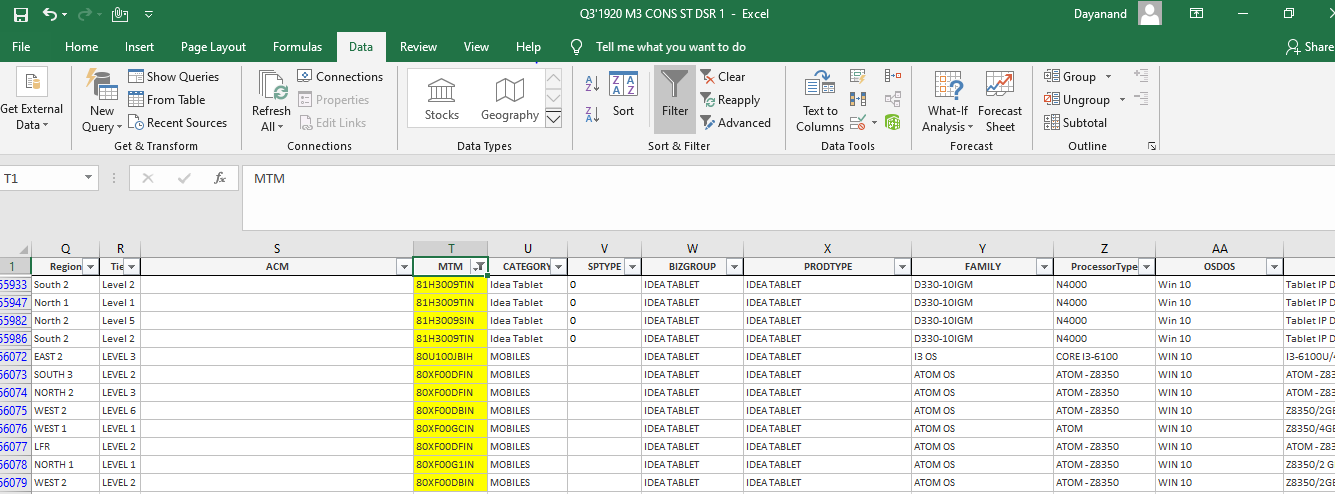Click Reapply filter button
Screen dimensions: 1335x494
pyautogui.click(x=729, y=100)
